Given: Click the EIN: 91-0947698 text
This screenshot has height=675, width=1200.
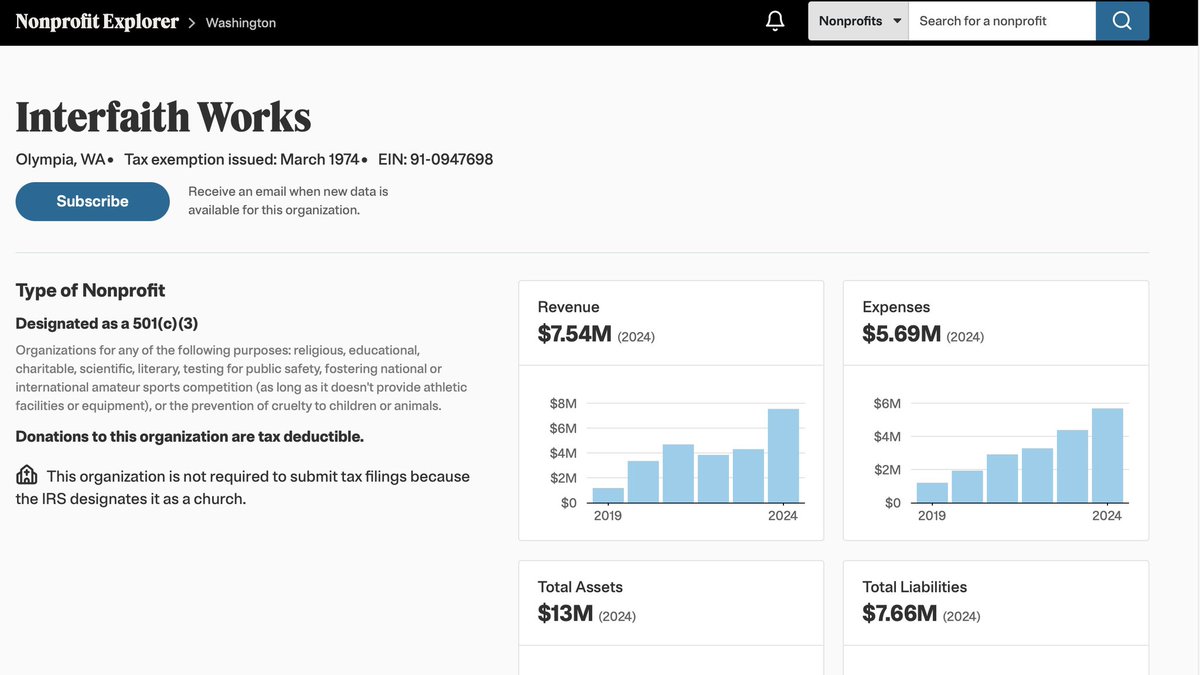Looking at the screenshot, I should 435,159.
